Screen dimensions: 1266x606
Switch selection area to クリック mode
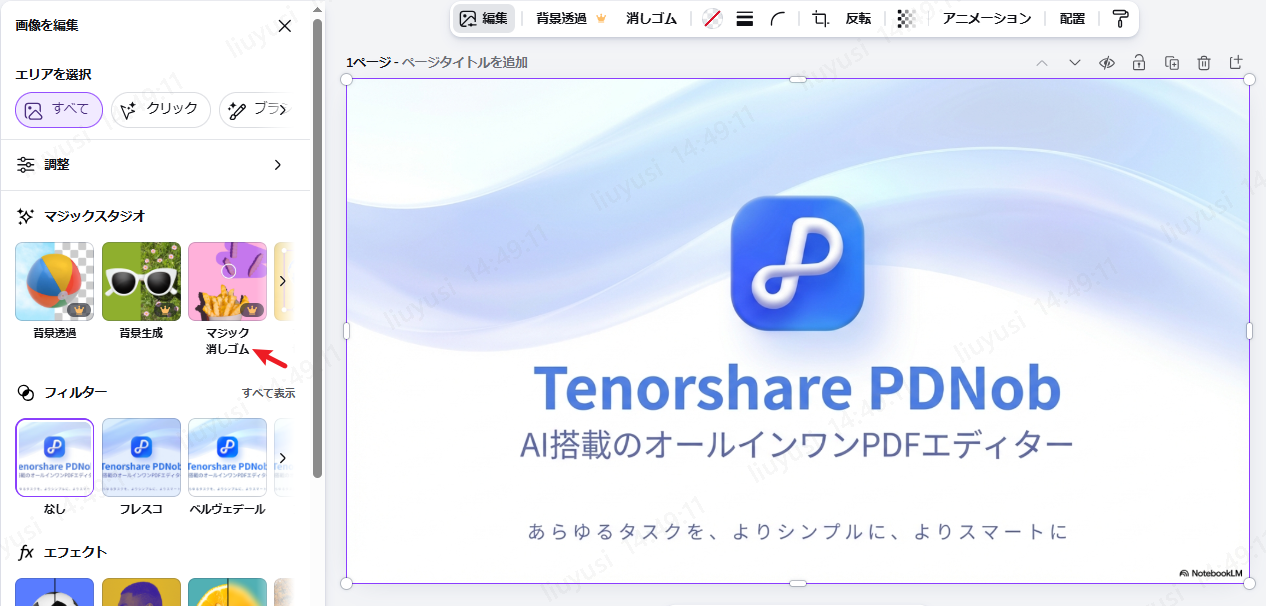(x=160, y=110)
